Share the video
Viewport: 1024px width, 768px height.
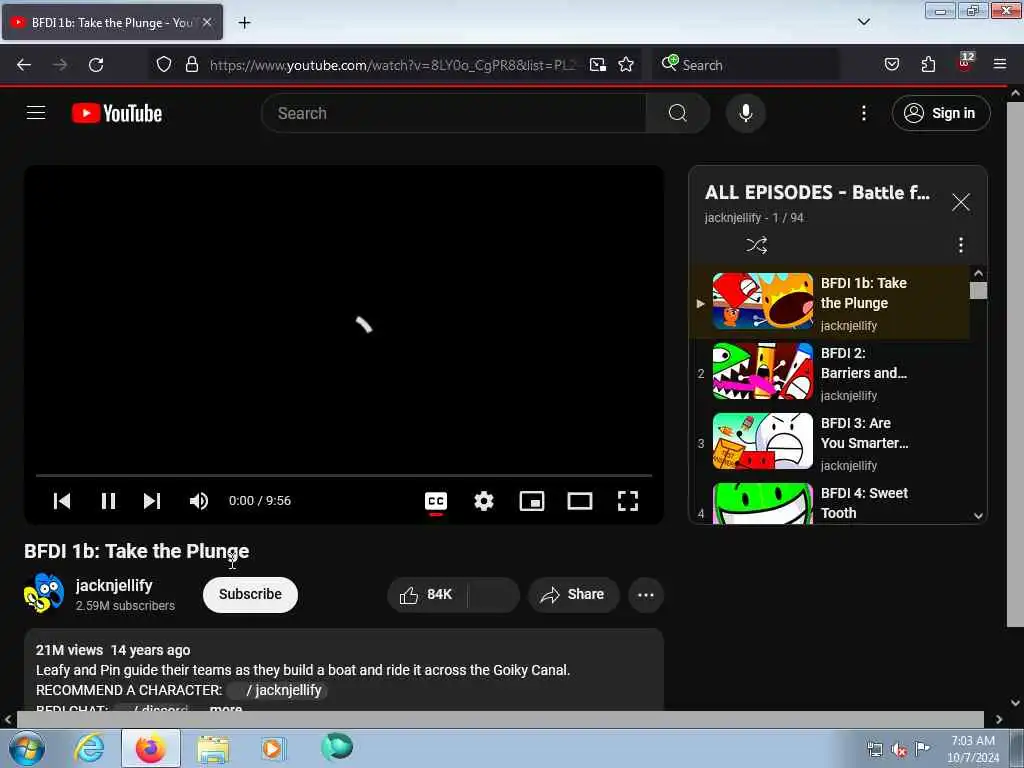(573, 594)
